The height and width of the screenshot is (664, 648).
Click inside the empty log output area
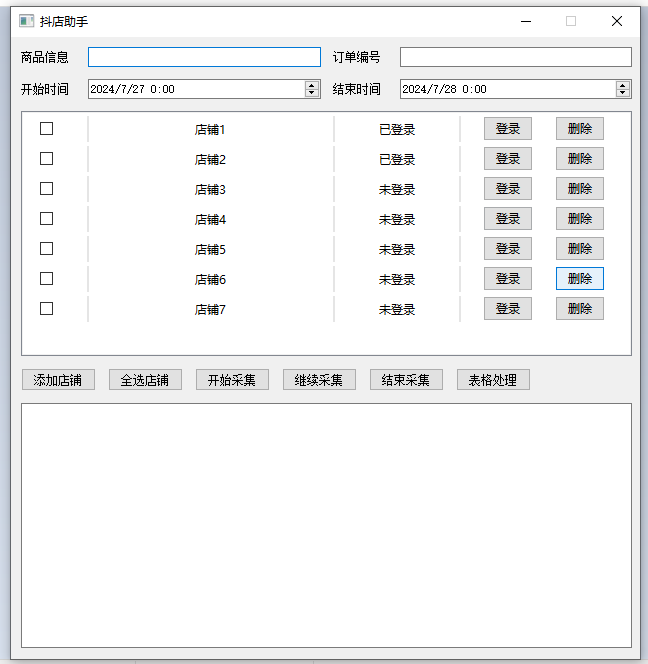click(326, 525)
